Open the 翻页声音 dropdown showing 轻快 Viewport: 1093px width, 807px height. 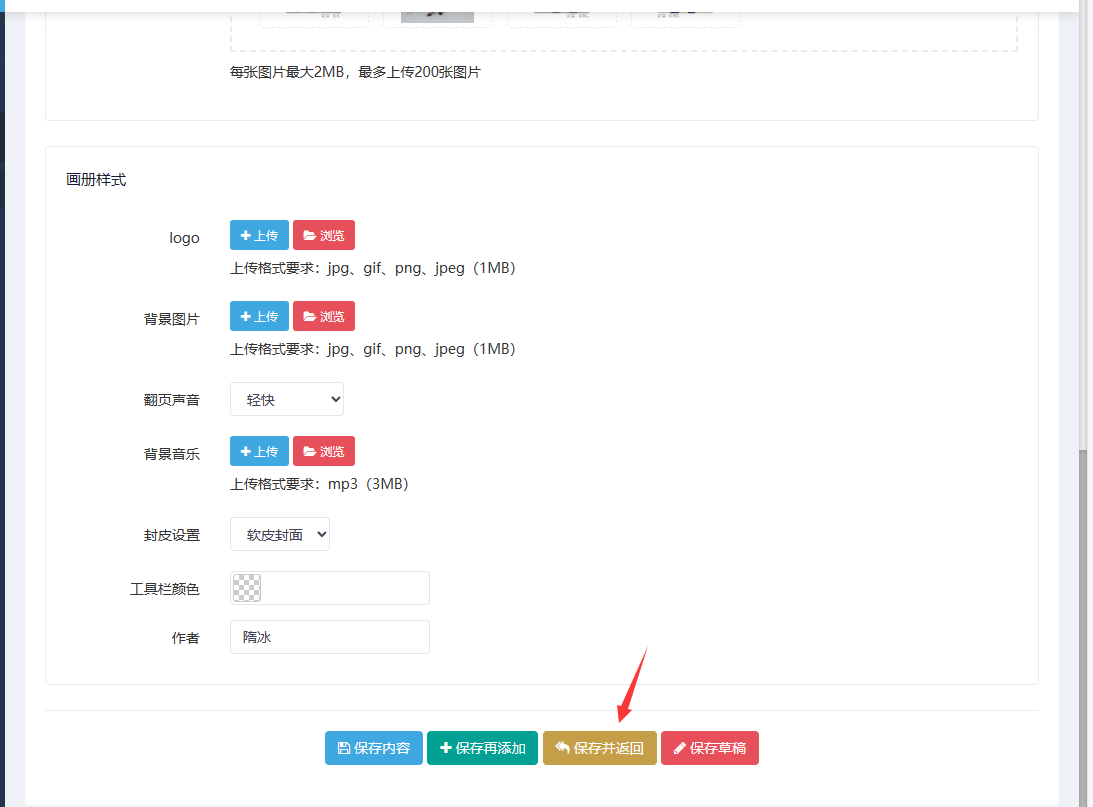(287, 399)
